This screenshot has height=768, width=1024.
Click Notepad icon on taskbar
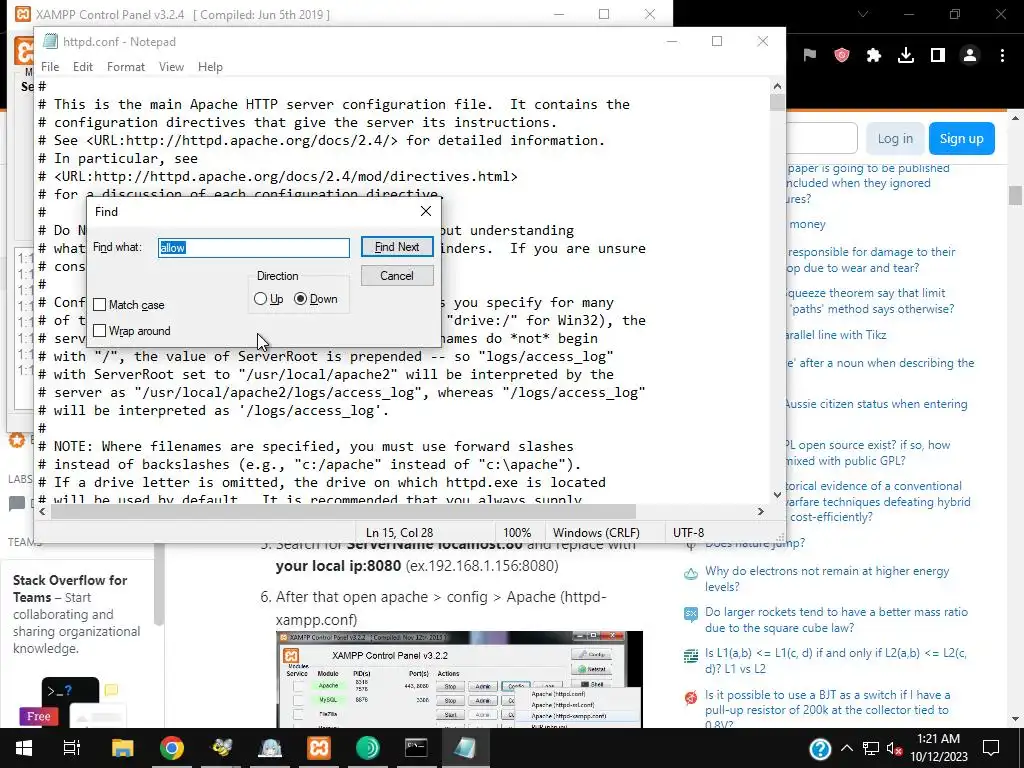pyautogui.click(x=465, y=748)
